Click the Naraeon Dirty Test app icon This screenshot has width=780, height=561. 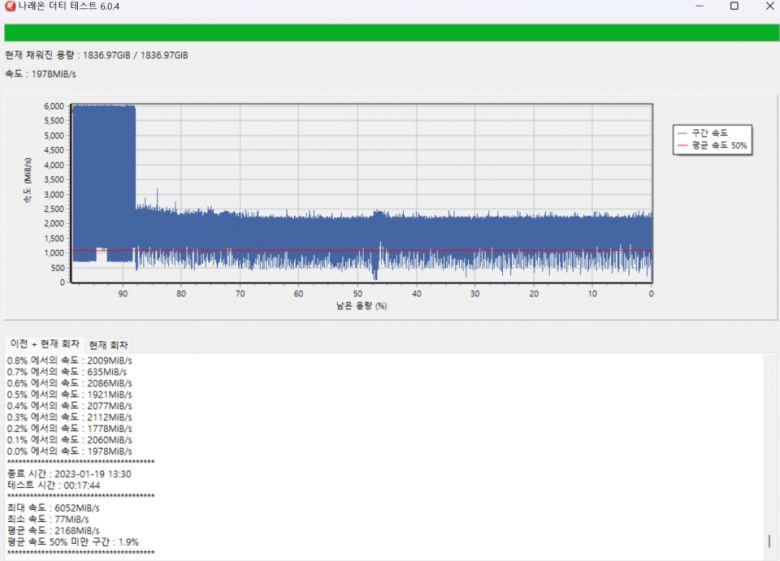point(10,6)
